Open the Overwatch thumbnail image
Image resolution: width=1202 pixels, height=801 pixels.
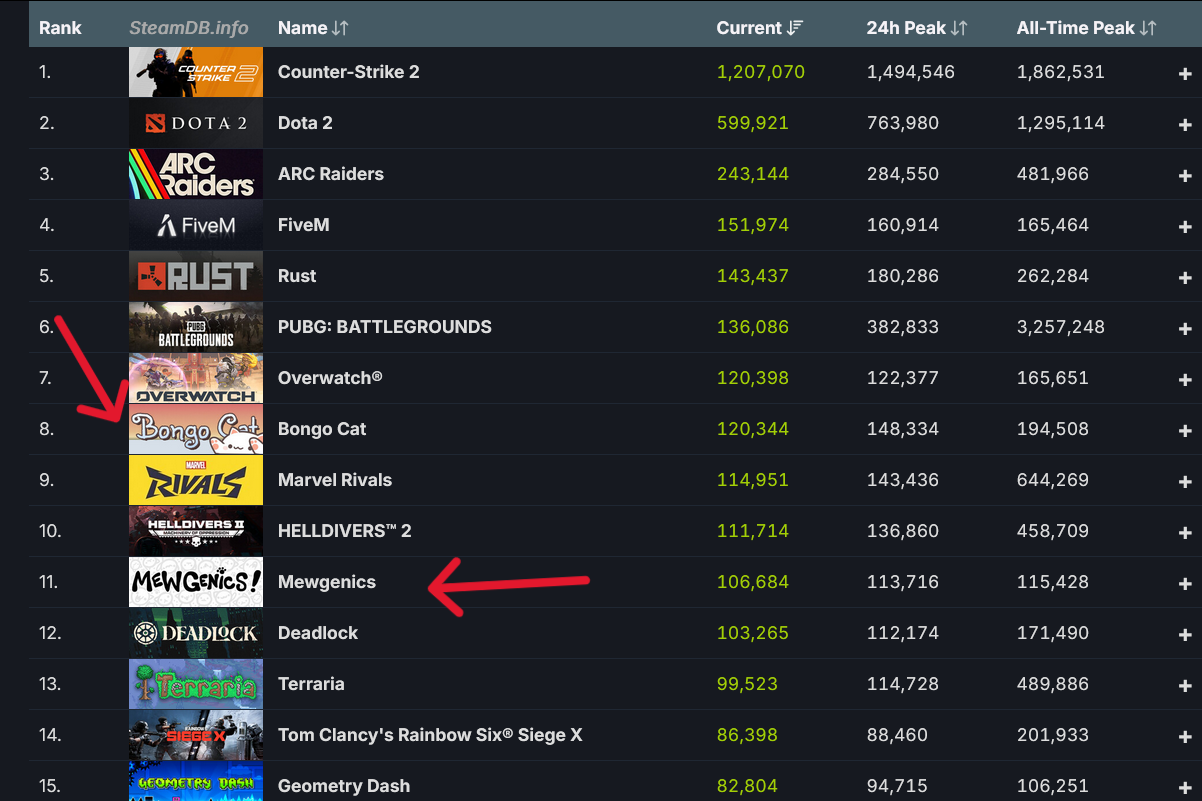[196, 378]
